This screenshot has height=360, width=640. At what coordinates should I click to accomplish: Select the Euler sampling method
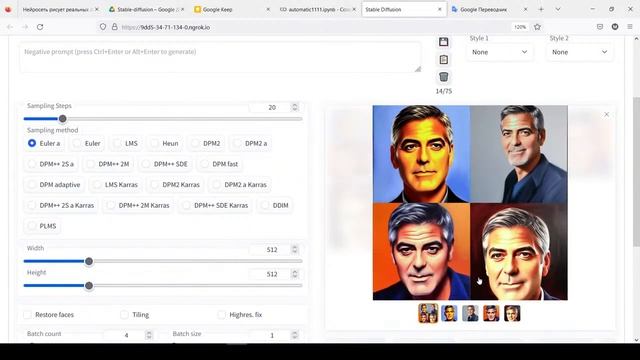pos(87,143)
